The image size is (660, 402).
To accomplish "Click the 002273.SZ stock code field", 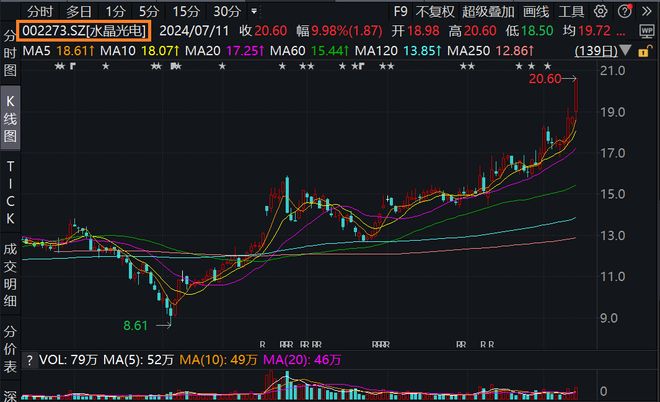I will click(84, 31).
